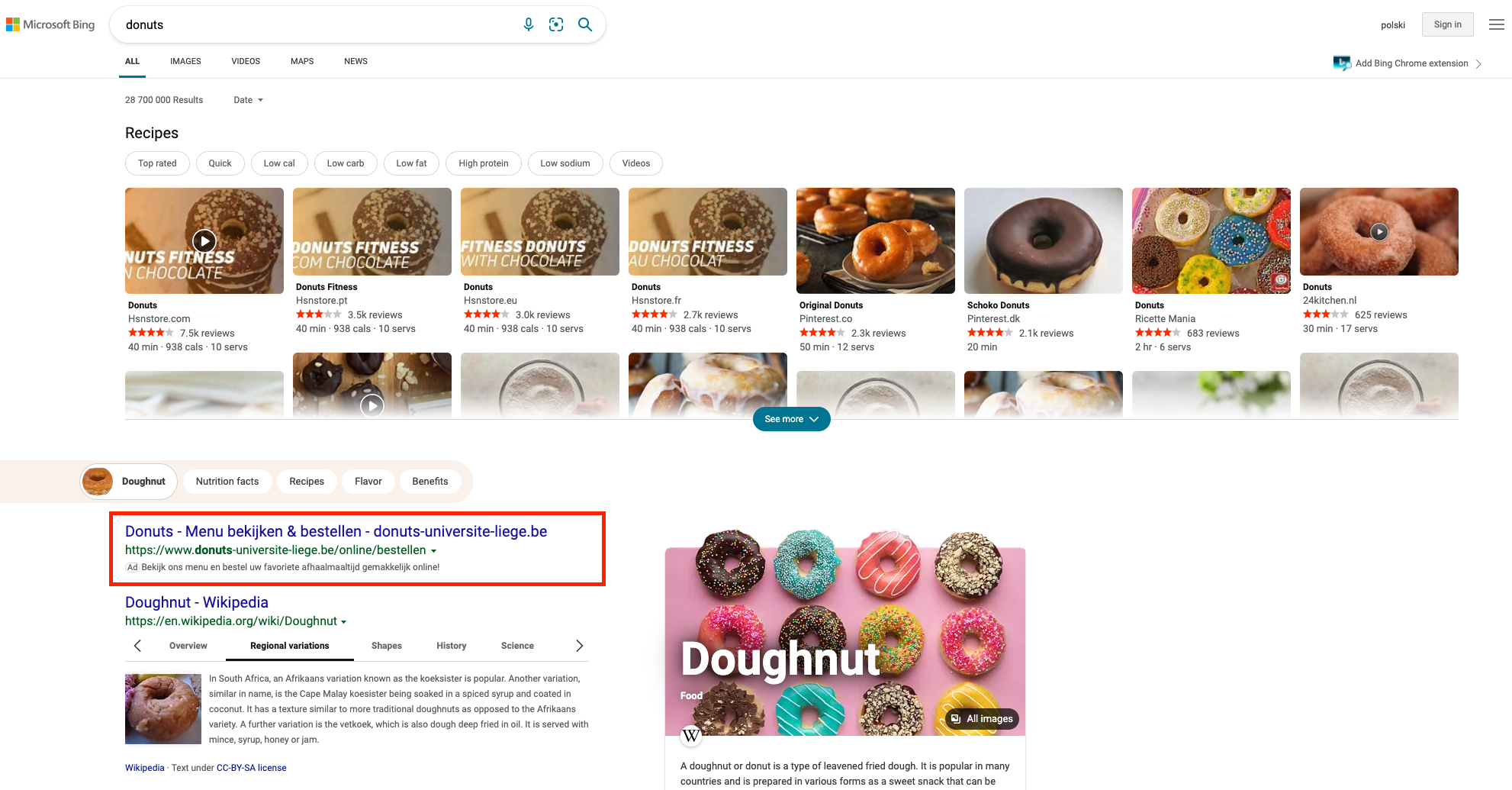Filter recipes by Low fat

pyautogui.click(x=411, y=163)
